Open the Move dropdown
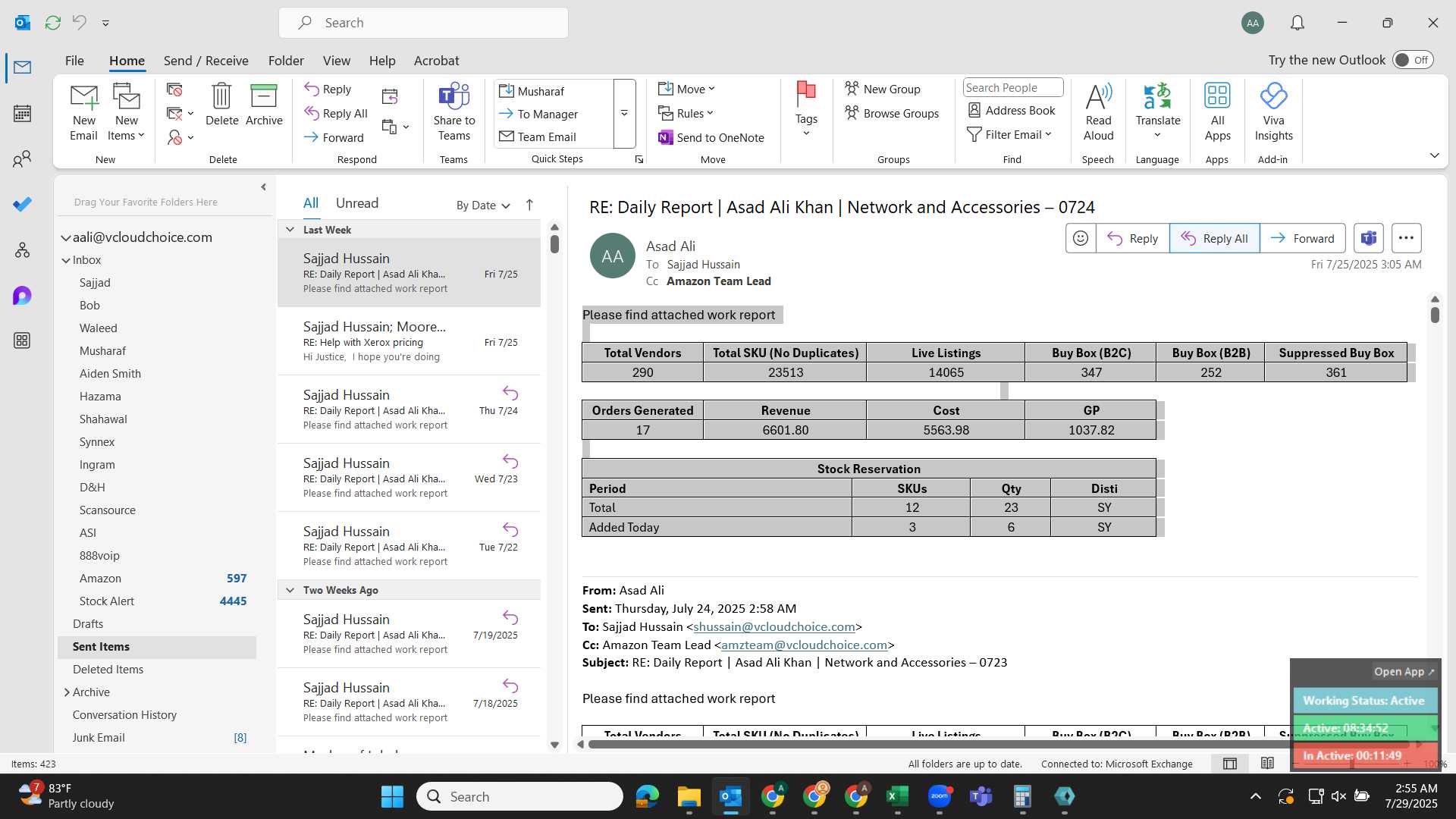This screenshot has width=1456, height=819. point(686,89)
